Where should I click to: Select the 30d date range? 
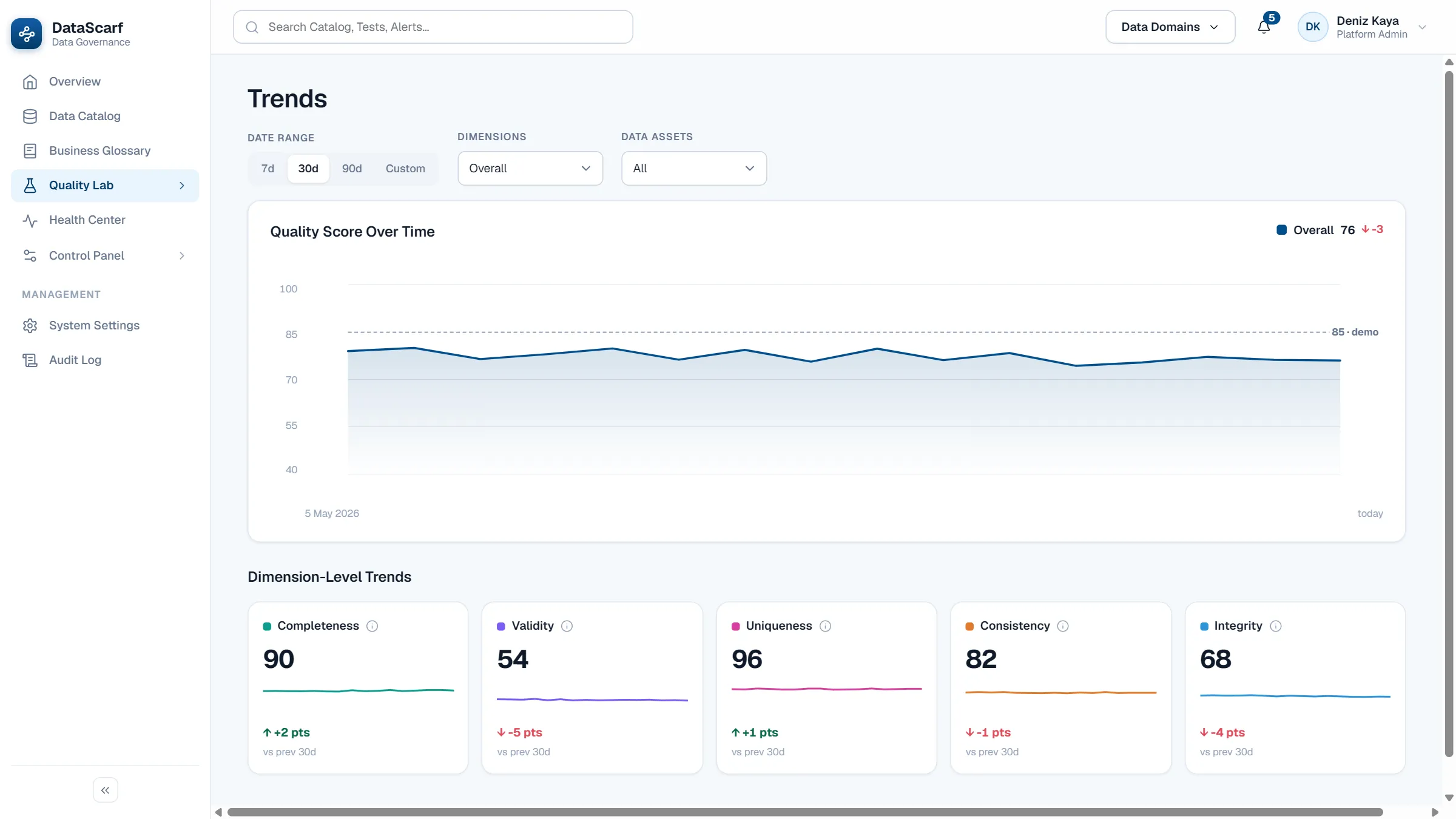[x=308, y=169]
